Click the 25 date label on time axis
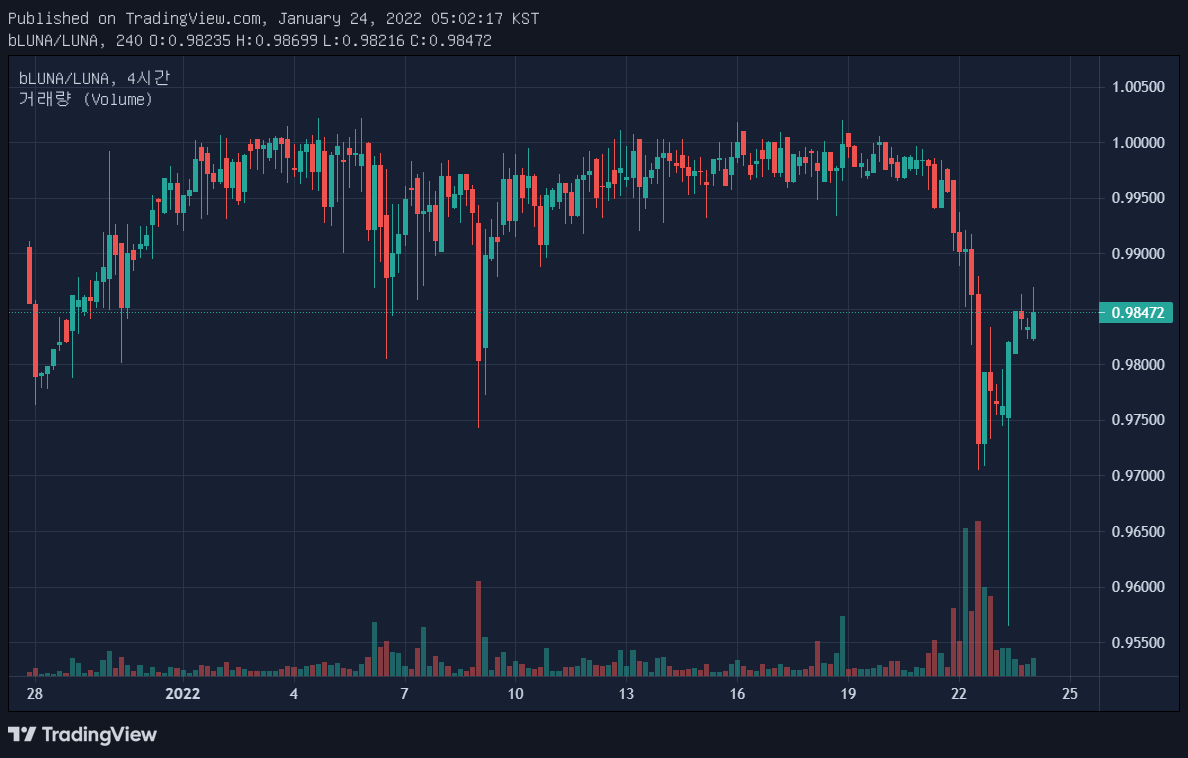1188x758 pixels. pyautogui.click(x=1070, y=694)
